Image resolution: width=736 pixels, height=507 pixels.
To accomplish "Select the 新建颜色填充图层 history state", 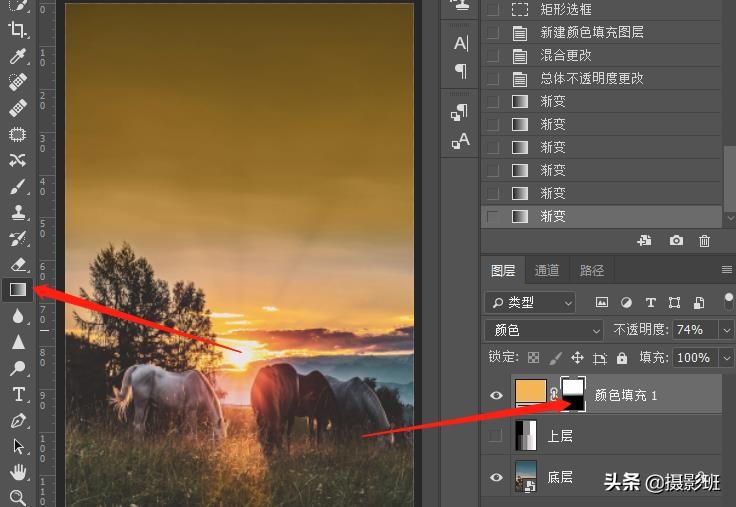I will (602, 32).
